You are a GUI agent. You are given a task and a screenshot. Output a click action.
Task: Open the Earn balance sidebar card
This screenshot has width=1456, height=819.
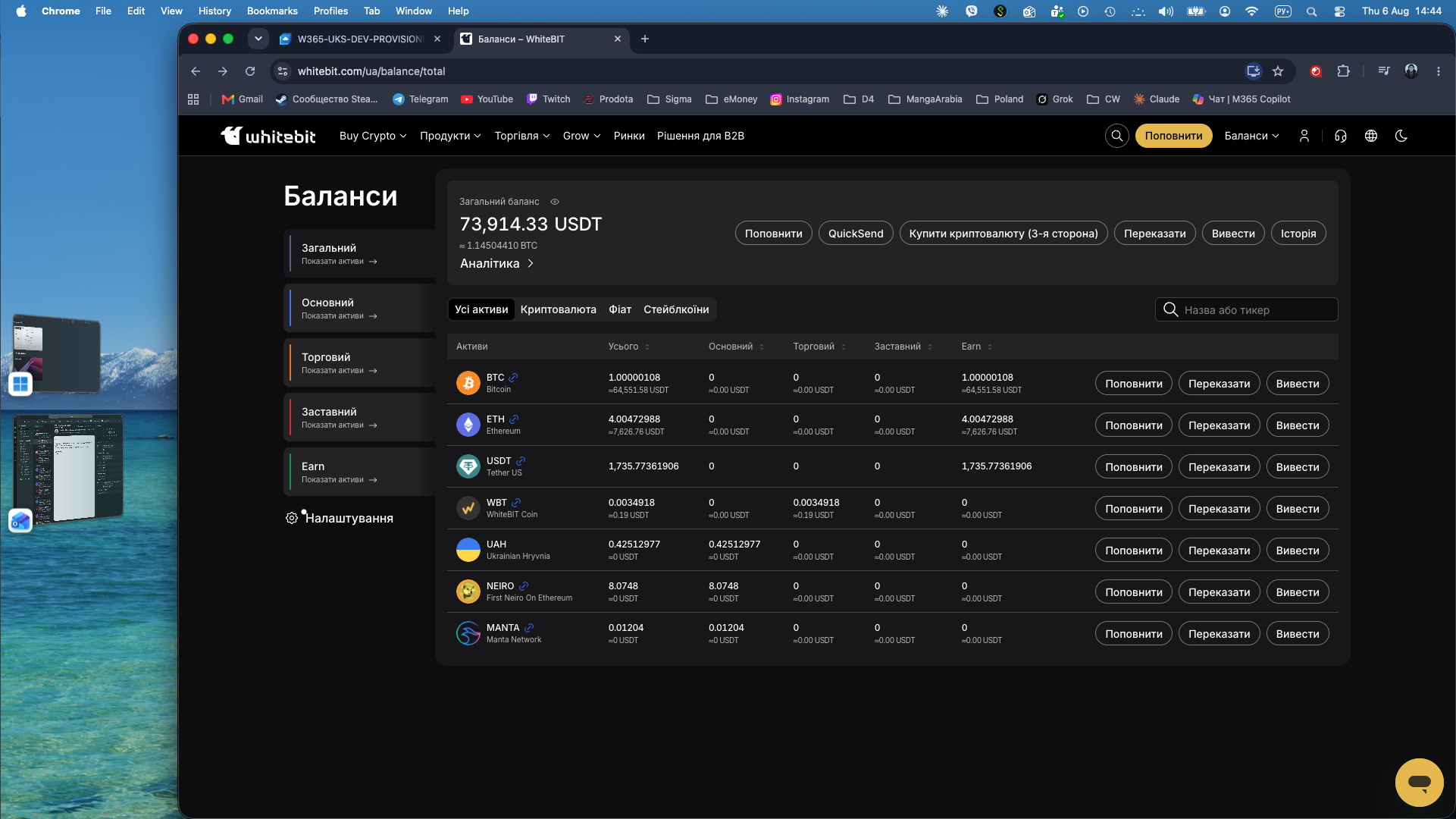(359, 472)
